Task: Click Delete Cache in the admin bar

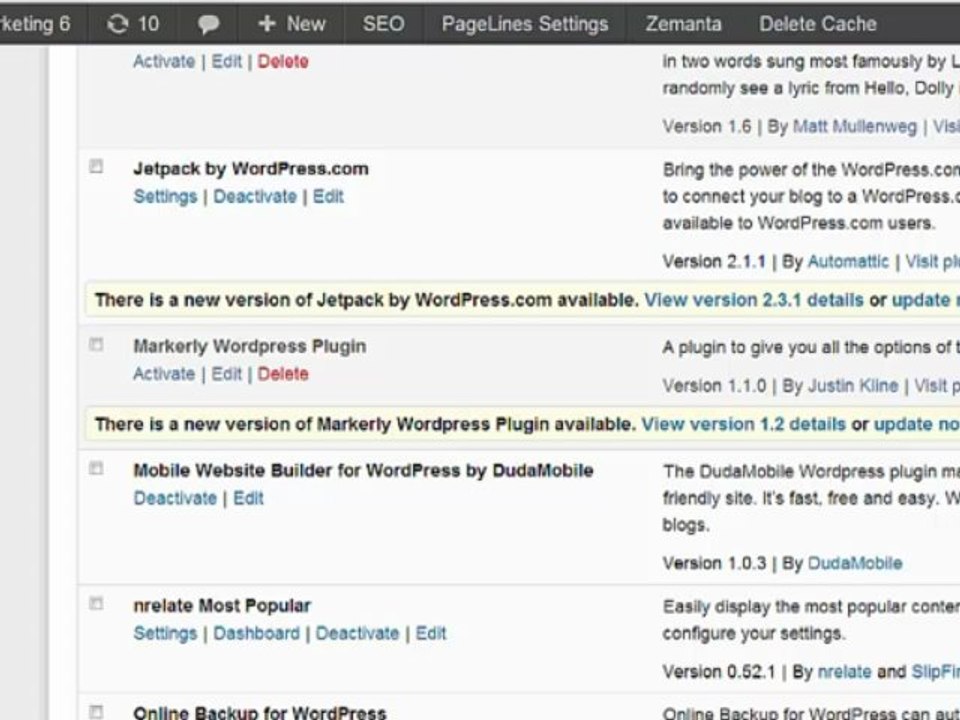Action: coord(817,24)
